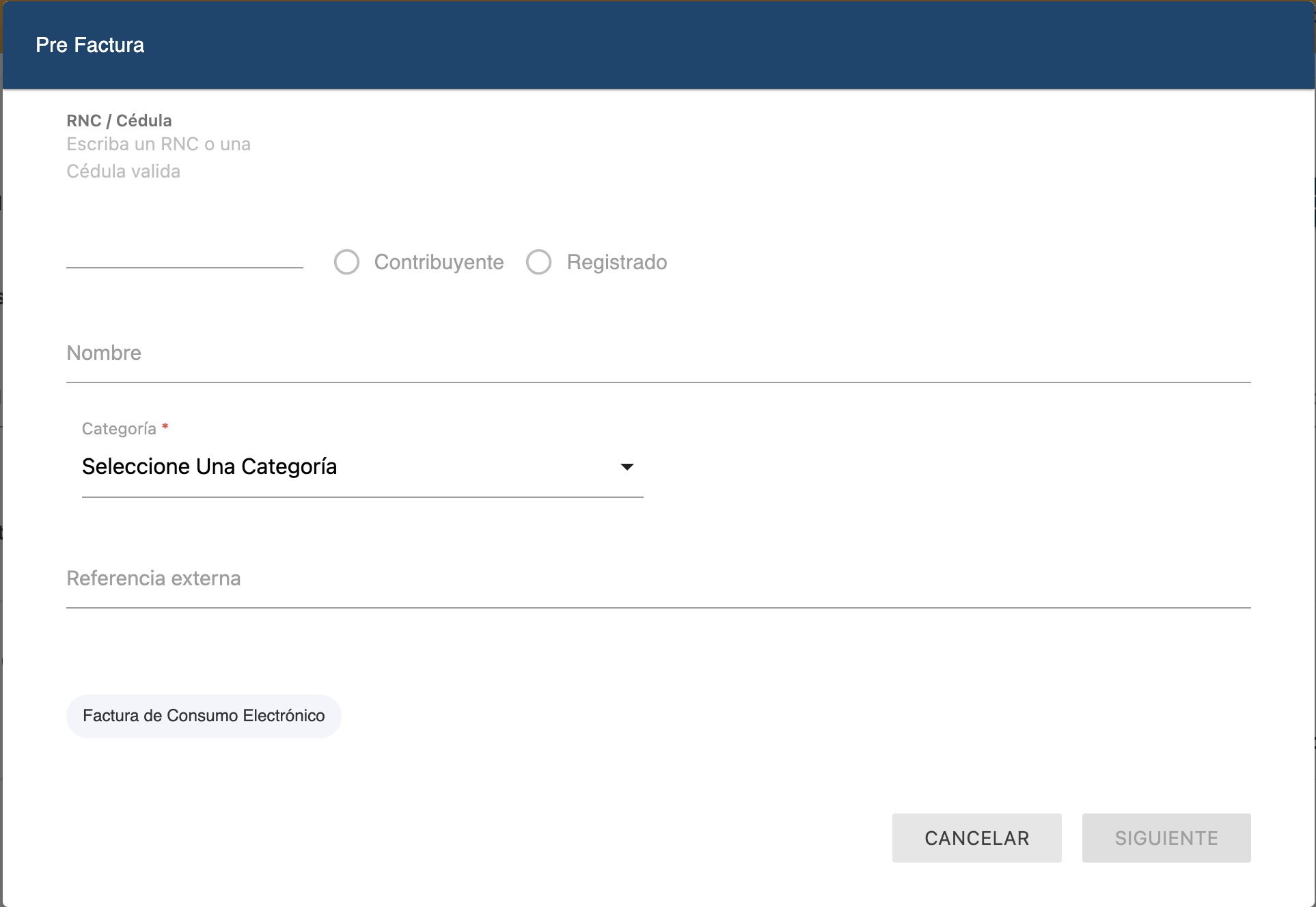Click the Nombre placeholder label
The width and height of the screenshot is (1316, 907).
click(x=104, y=353)
